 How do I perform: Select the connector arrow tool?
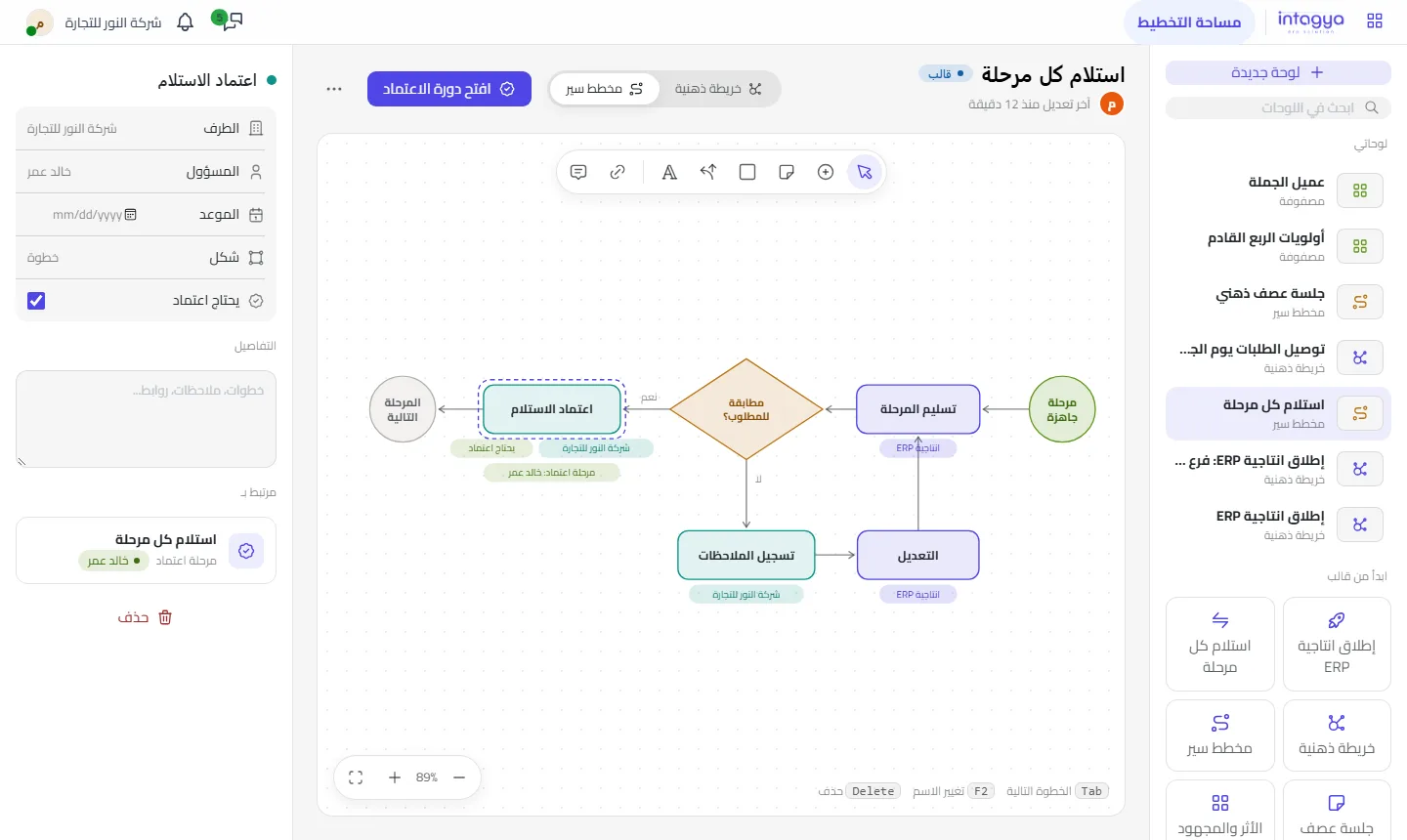(708, 172)
